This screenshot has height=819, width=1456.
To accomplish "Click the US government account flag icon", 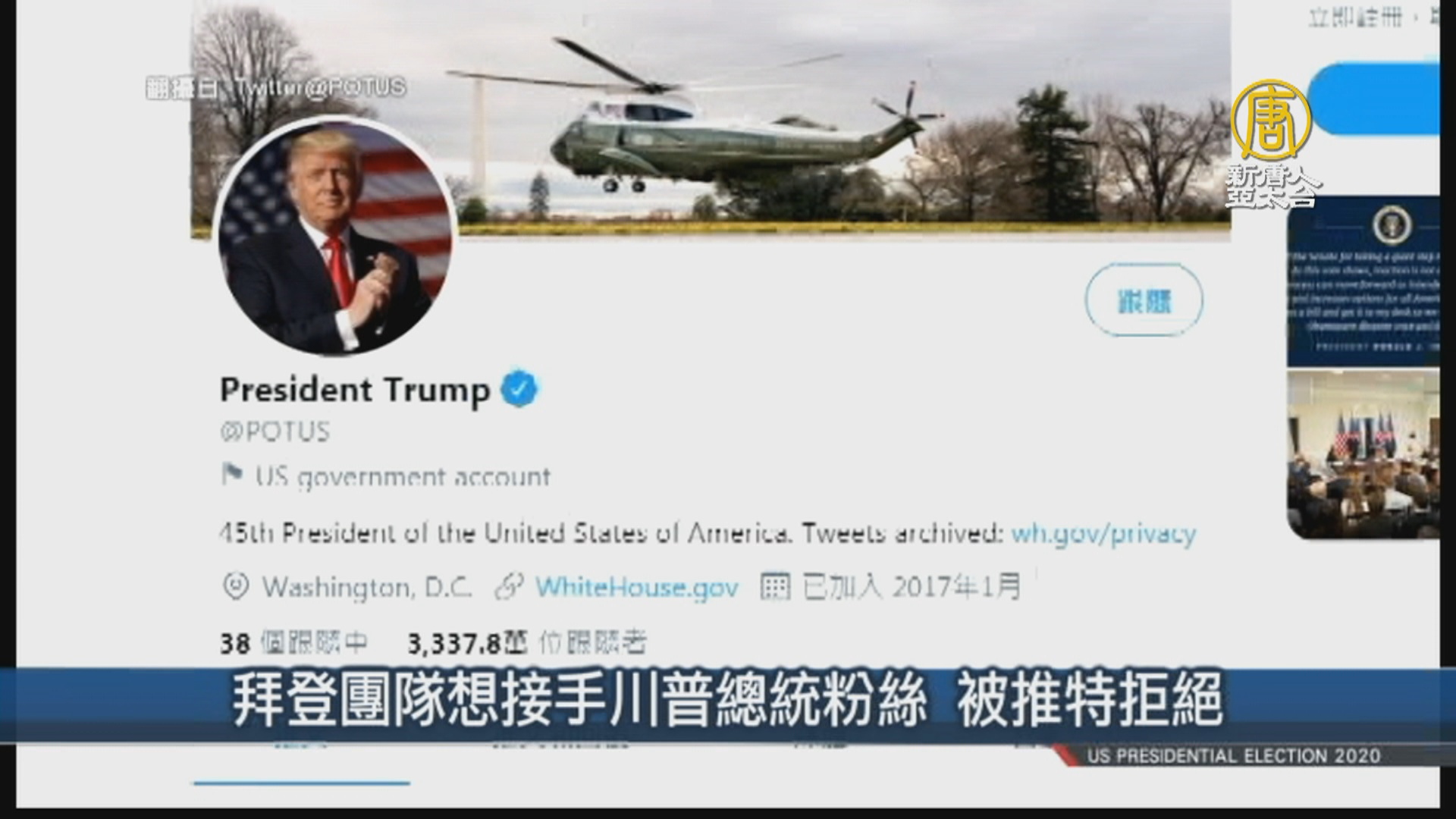I will click(x=232, y=475).
